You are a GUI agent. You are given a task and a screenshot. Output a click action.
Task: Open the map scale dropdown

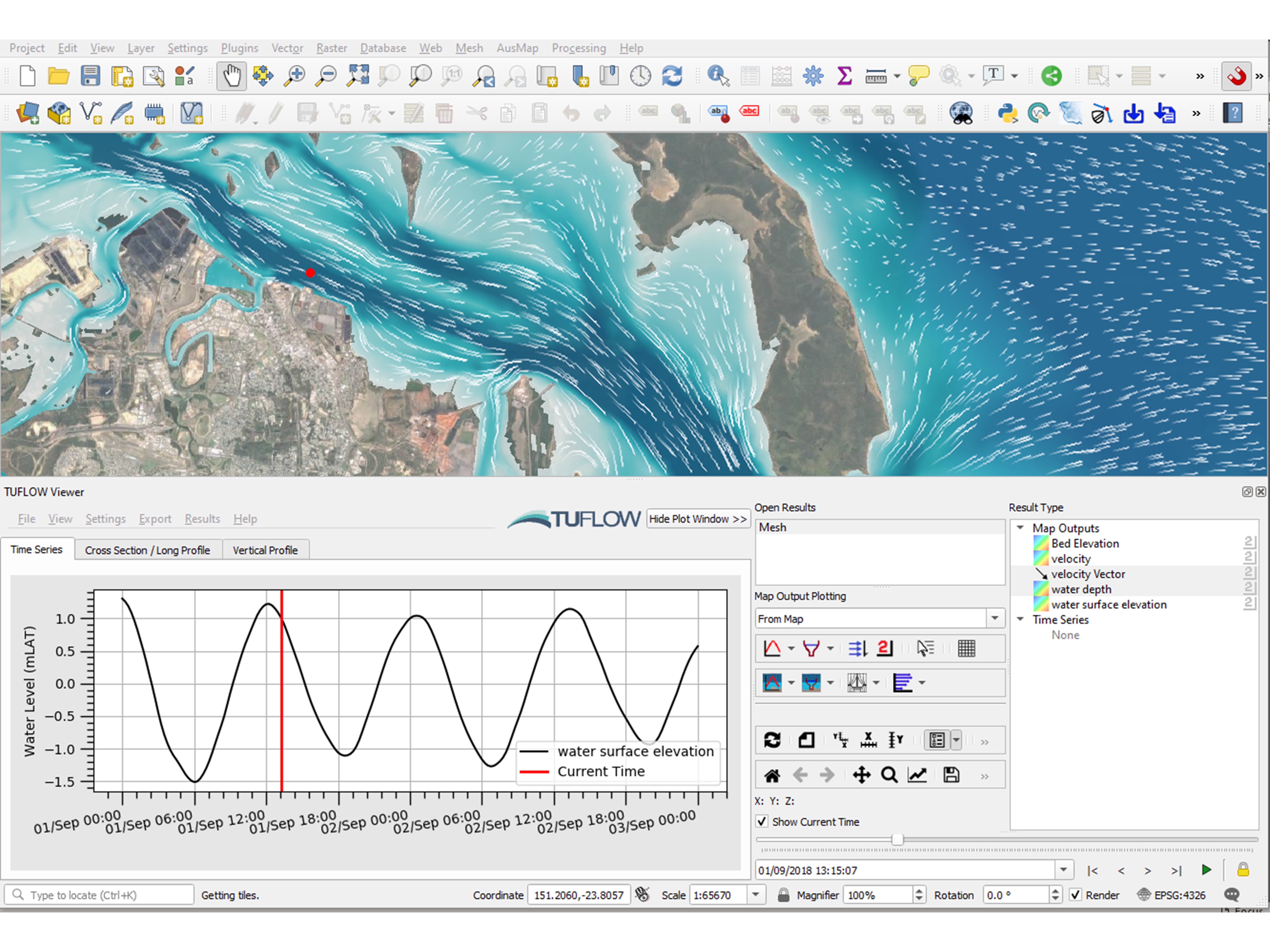[756, 895]
